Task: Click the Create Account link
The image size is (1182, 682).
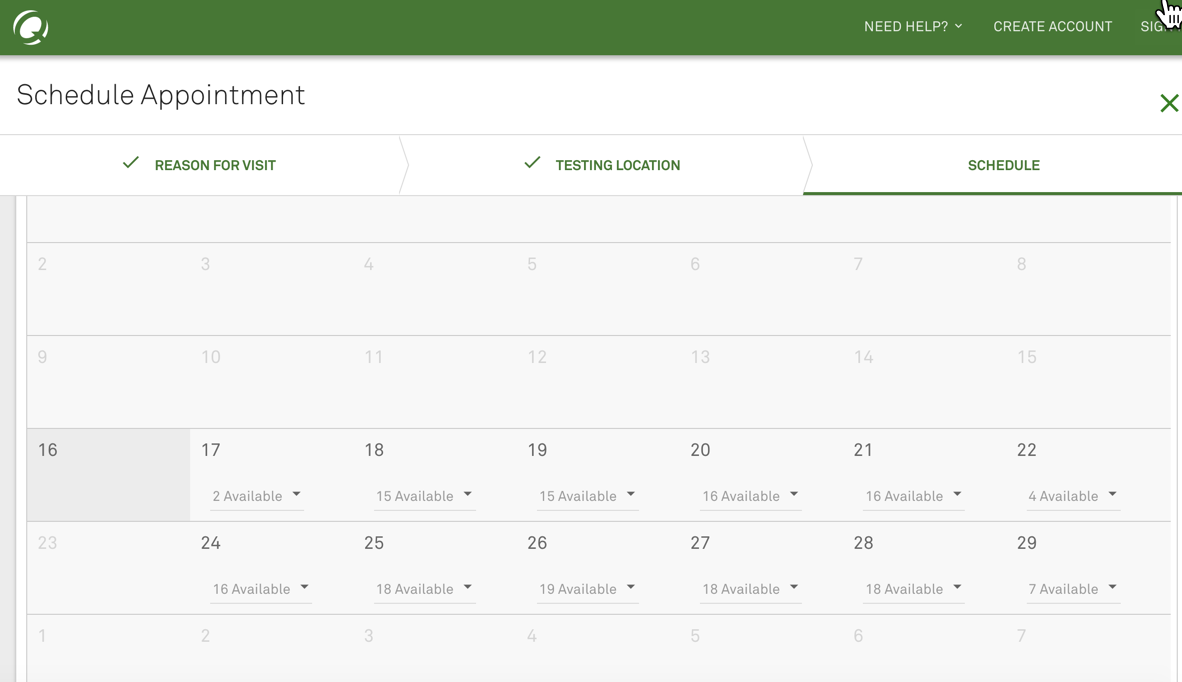Action: 1052,27
